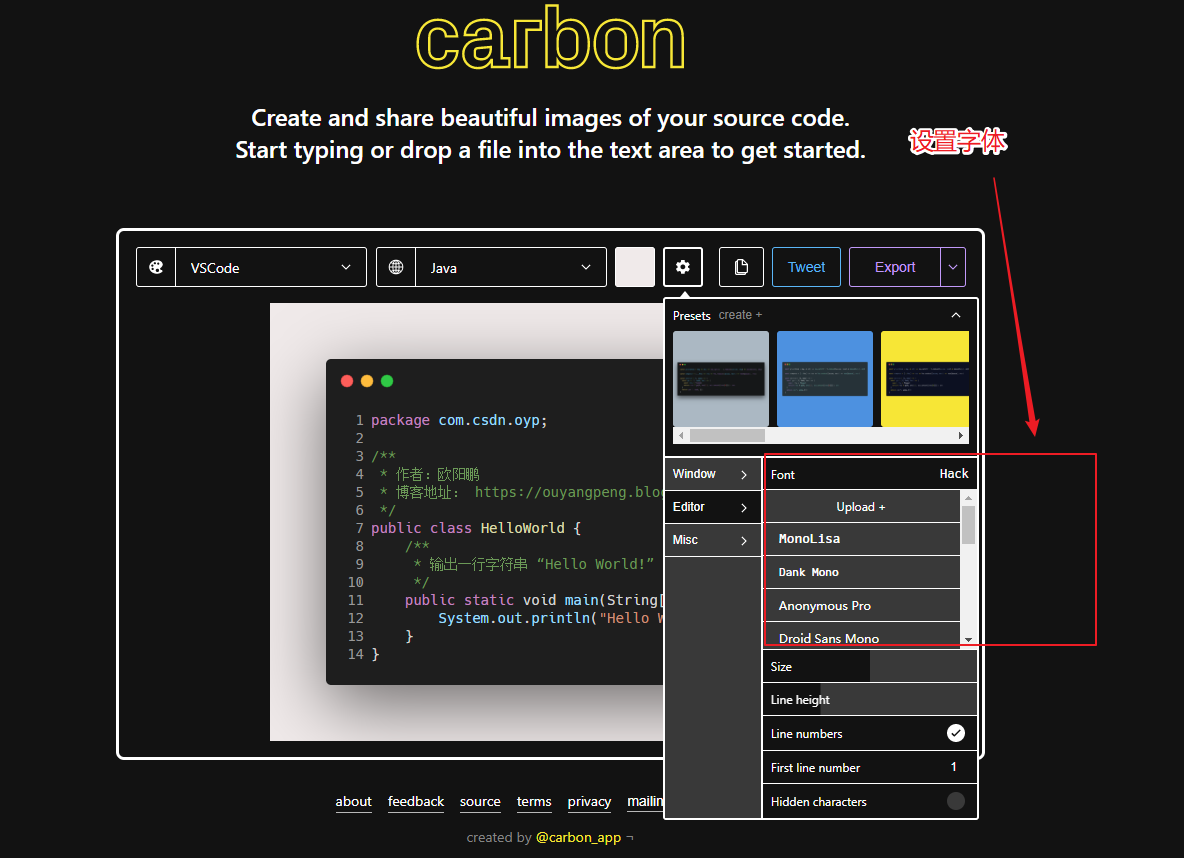Image resolution: width=1184 pixels, height=858 pixels.
Task: Choose MonoLisa font
Action: [862, 539]
